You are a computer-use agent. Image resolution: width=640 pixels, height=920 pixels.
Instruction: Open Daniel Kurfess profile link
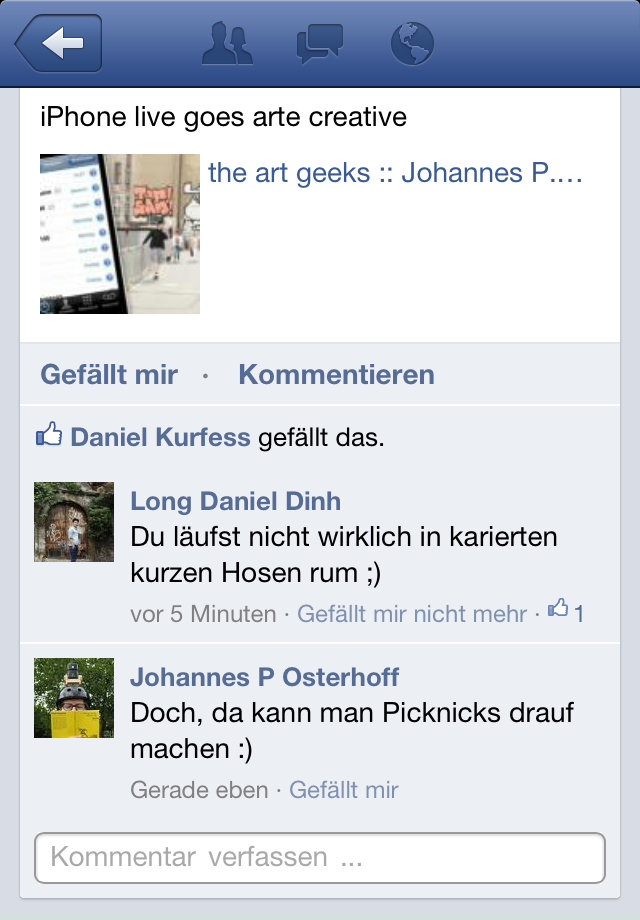point(160,437)
